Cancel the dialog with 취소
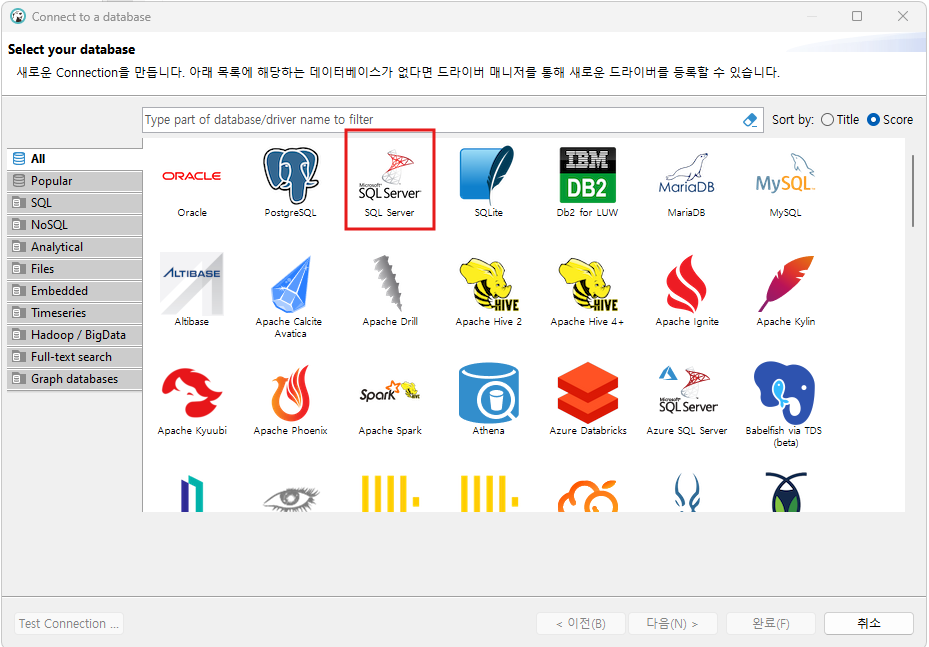This screenshot has width=929, height=647. click(x=869, y=623)
